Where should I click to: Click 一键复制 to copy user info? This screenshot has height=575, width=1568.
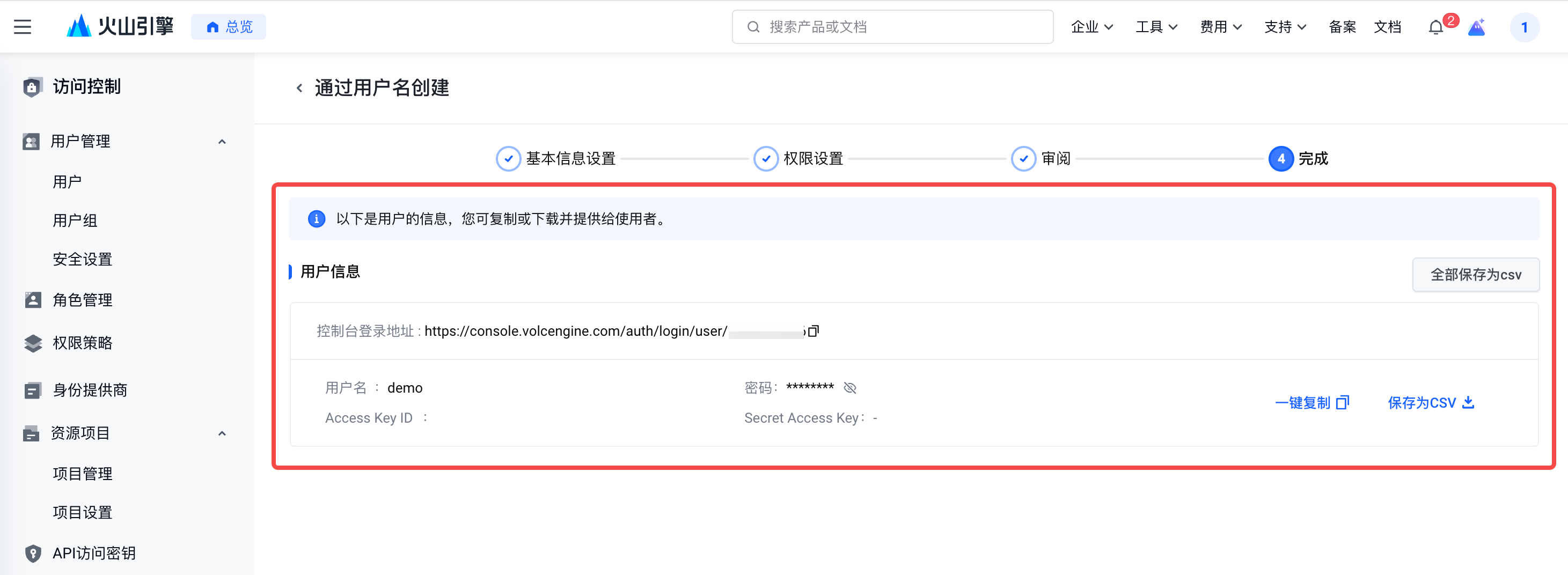click(1311, 403)
